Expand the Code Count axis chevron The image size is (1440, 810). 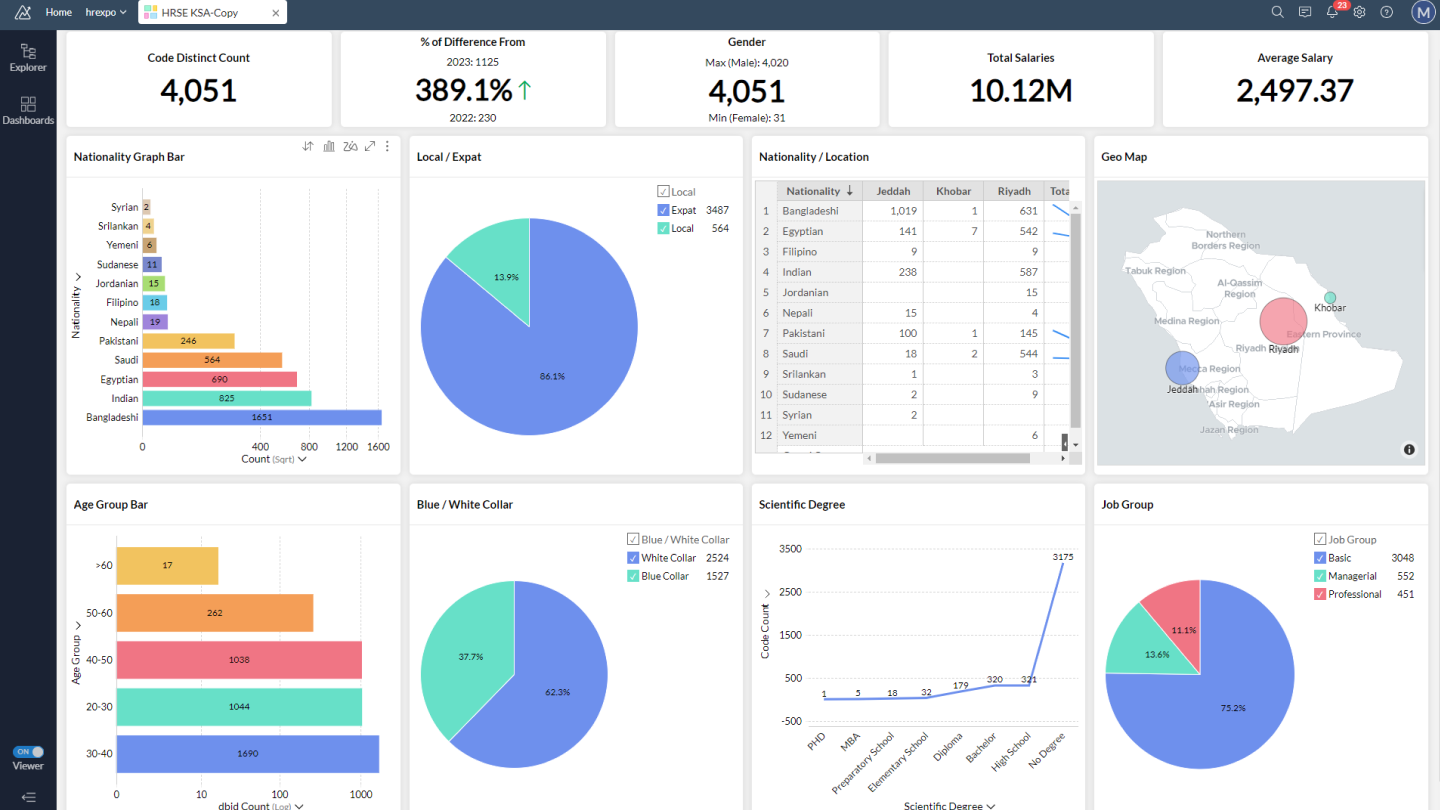[x=765, y=594]
